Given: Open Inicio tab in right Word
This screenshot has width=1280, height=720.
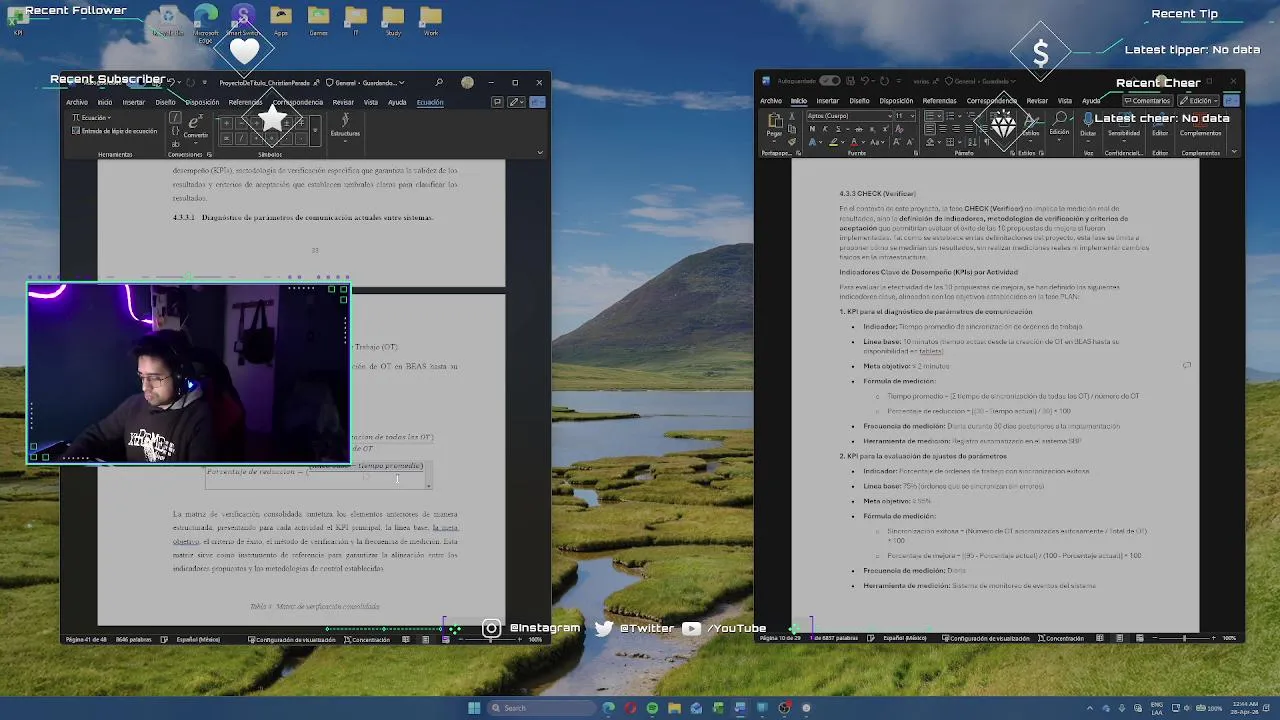Looking at the screenshot, I should point(799,101).
